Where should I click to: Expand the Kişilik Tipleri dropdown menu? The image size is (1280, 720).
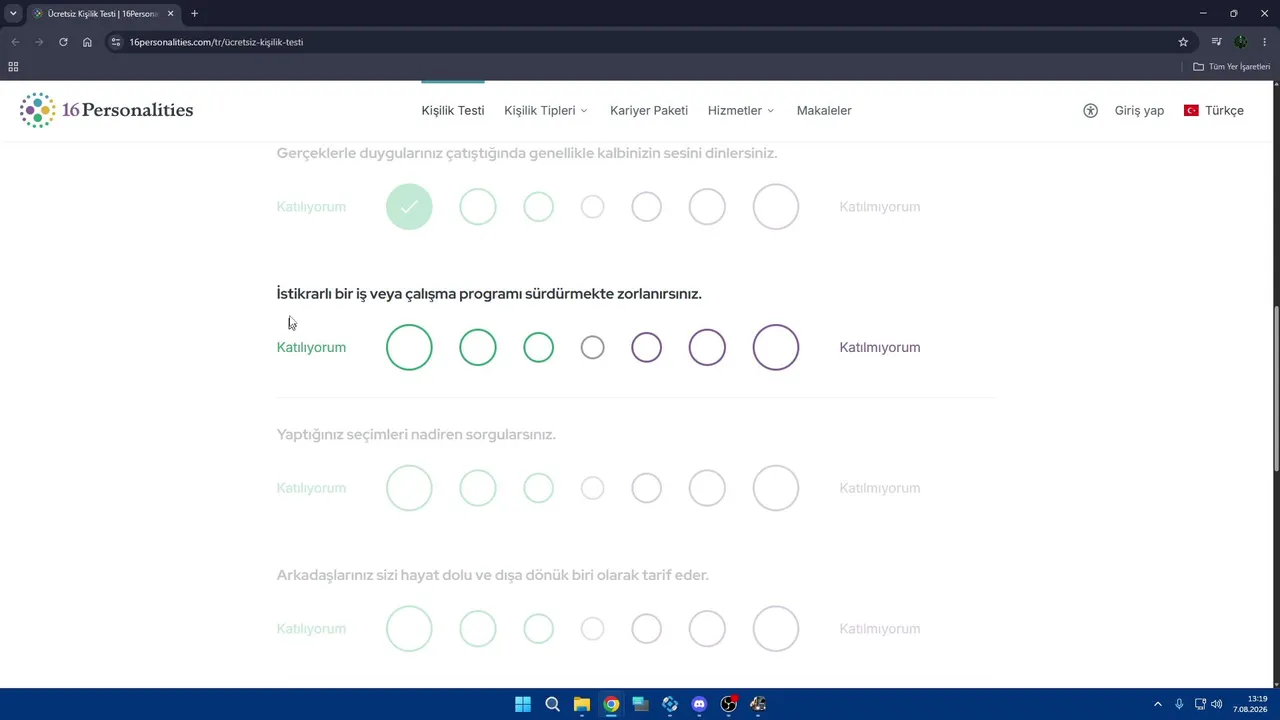coord(546,111)
